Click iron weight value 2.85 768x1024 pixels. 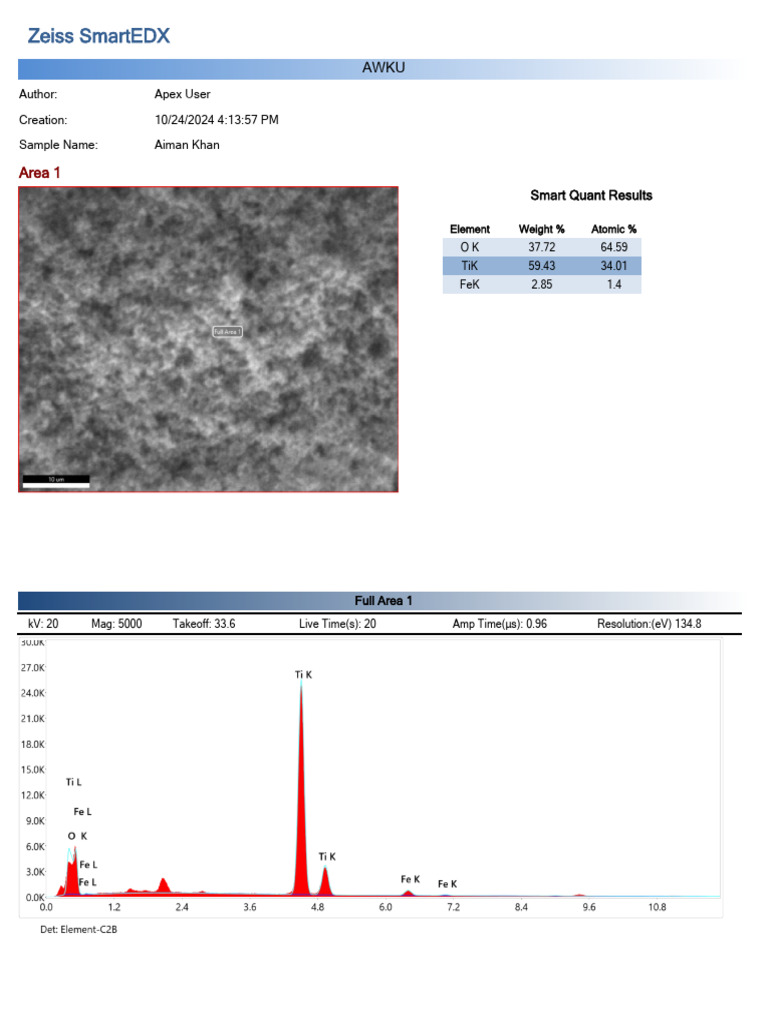point(541,284)
